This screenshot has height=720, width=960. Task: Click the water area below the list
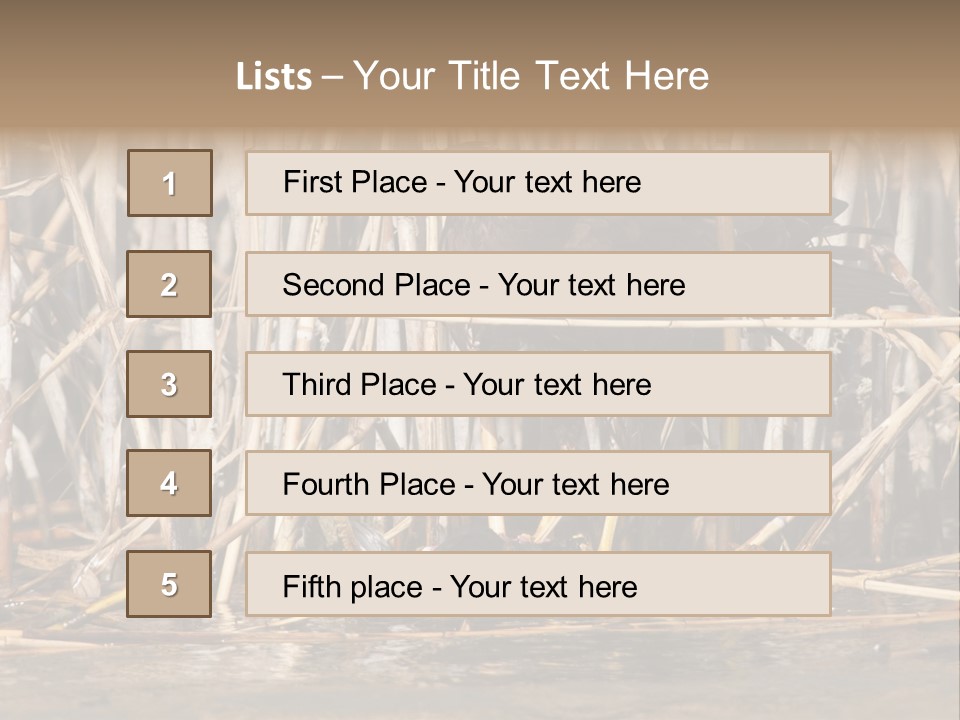pos(480,670)
